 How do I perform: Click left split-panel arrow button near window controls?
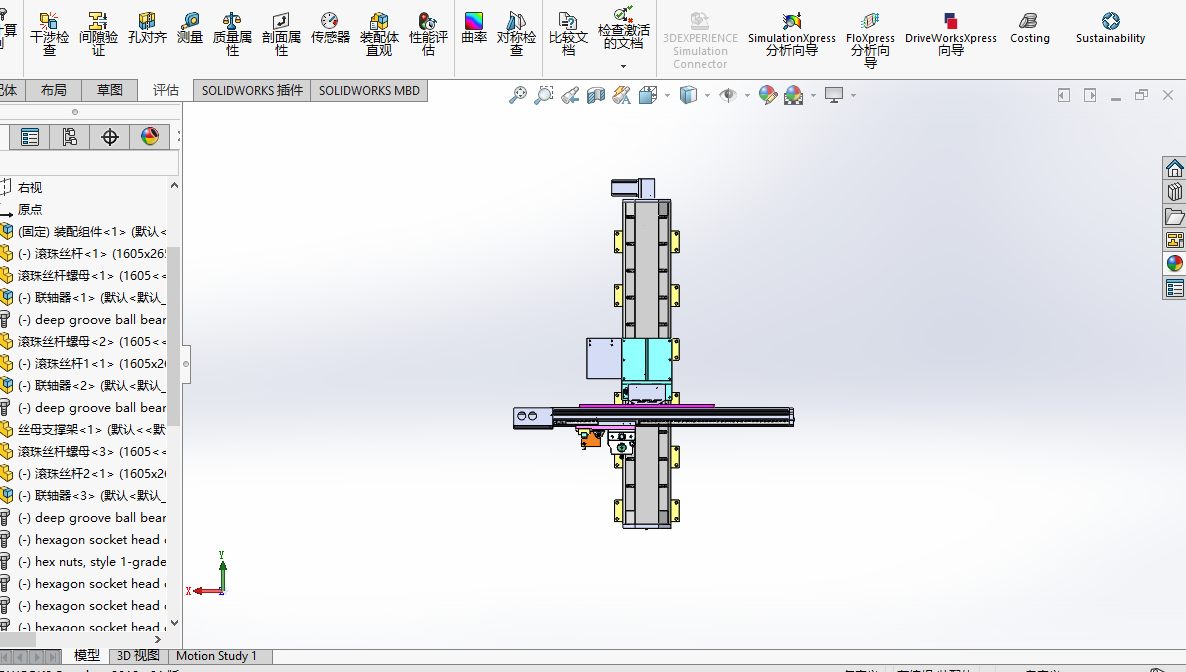(1063, 95)
